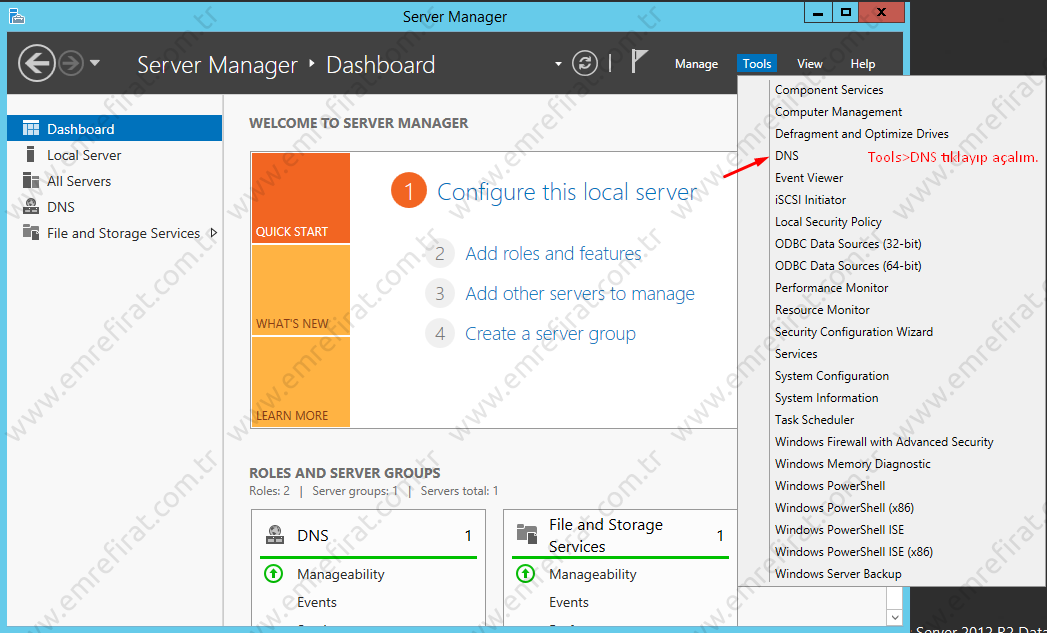The width and height of the screenshot is (1047, 633).
Task: Click the DNS tile server icon
Action: tap(275, 535)
